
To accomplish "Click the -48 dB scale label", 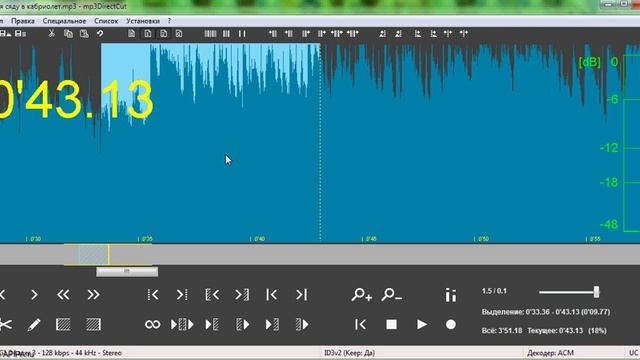I will (609, 224).
